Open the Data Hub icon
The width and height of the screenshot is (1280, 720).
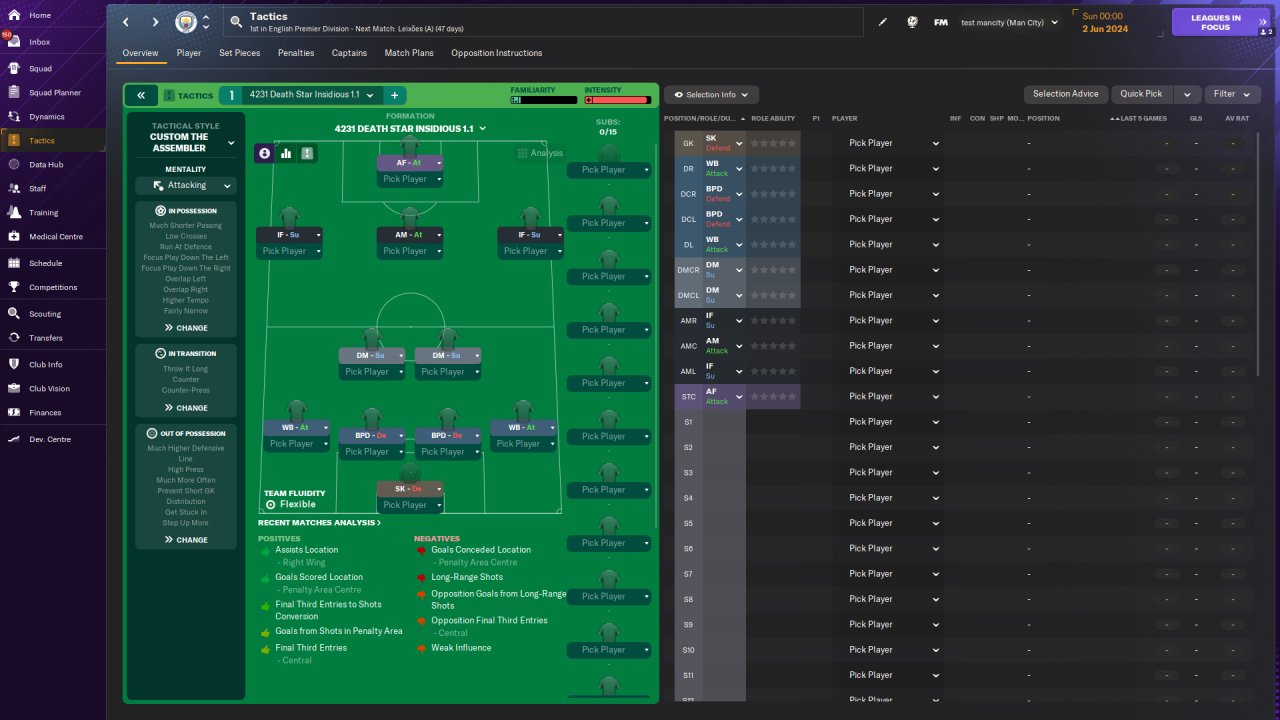coord(14,164)
